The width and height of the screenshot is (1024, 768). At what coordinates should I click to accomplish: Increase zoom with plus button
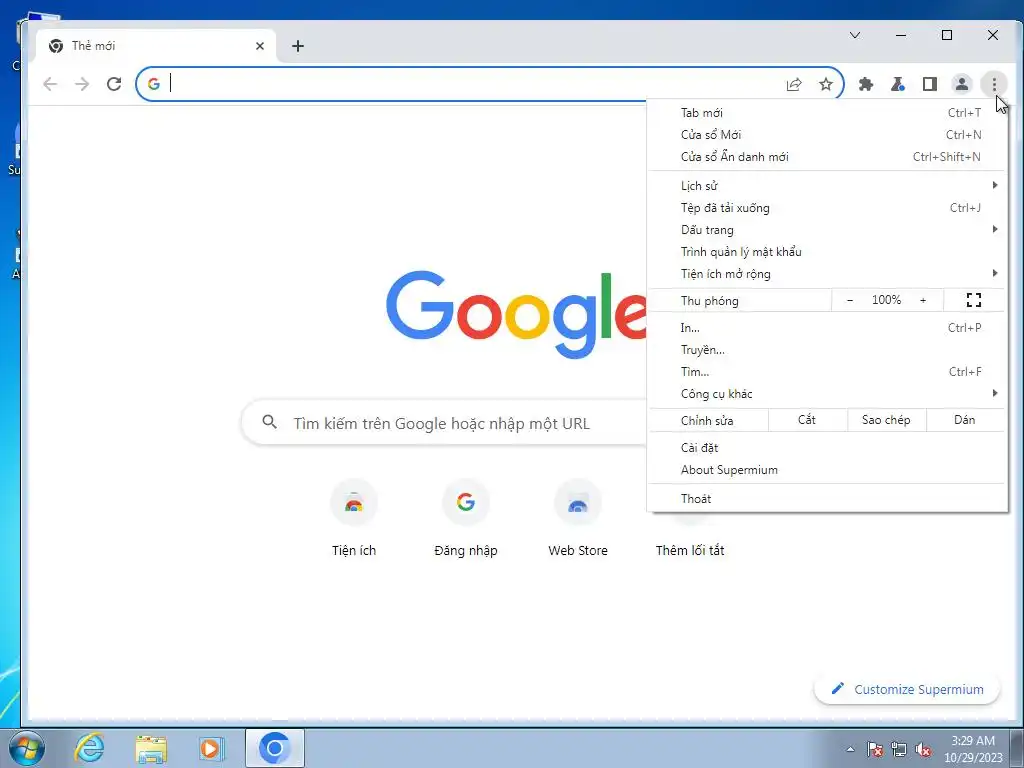coord(923,300)
